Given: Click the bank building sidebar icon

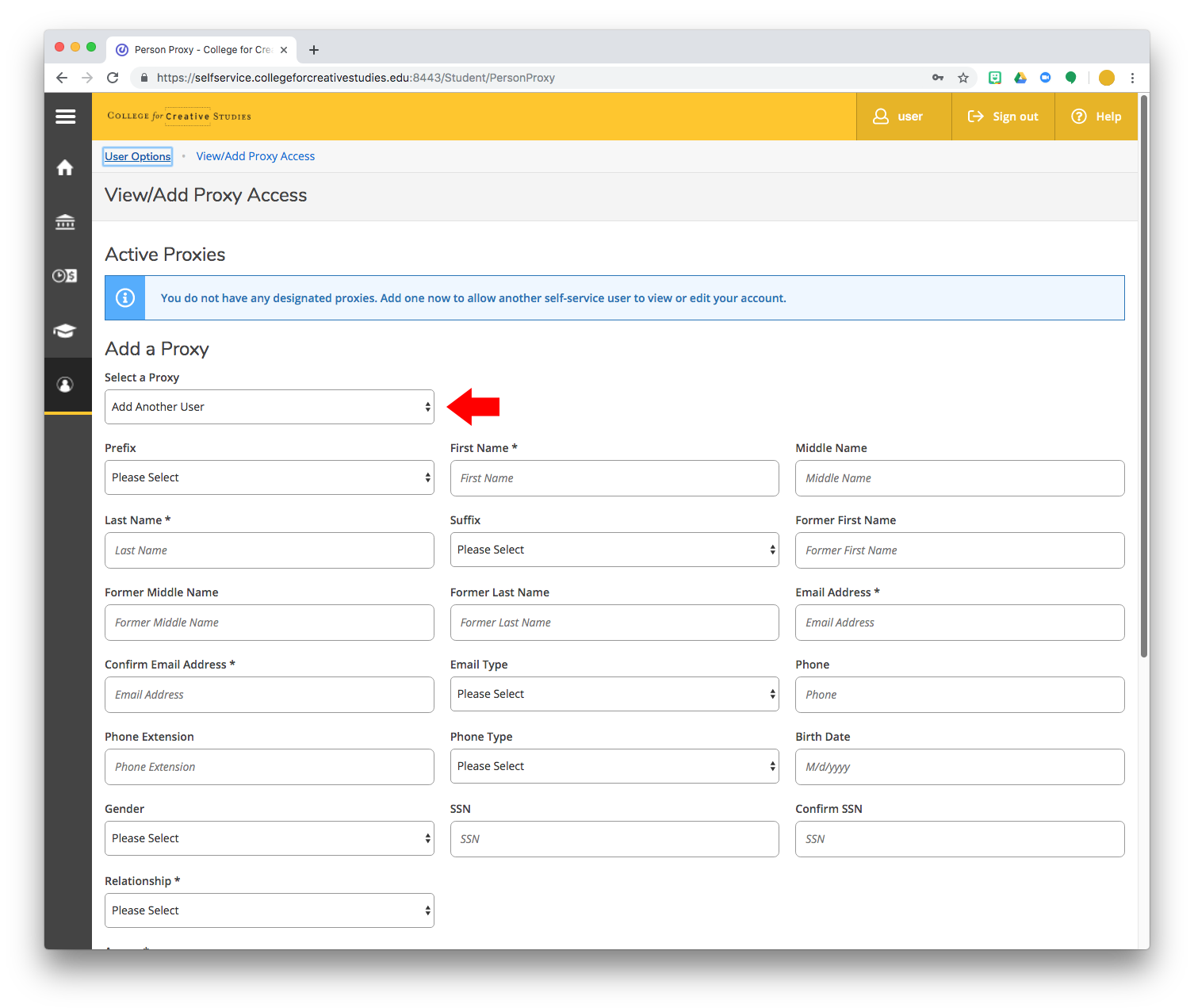Looking at the screenshot, I should pos(65,222).
